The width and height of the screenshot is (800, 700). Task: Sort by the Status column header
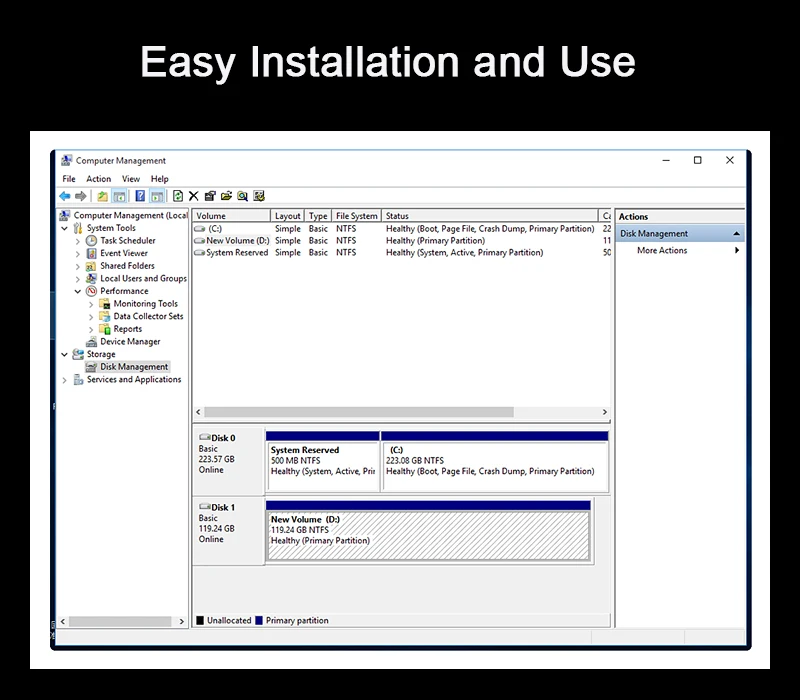490,216
